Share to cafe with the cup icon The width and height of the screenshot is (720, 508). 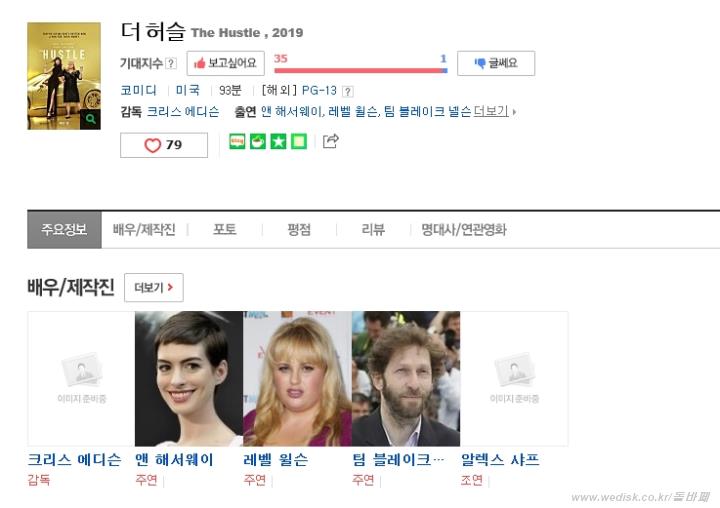point(258,141)
